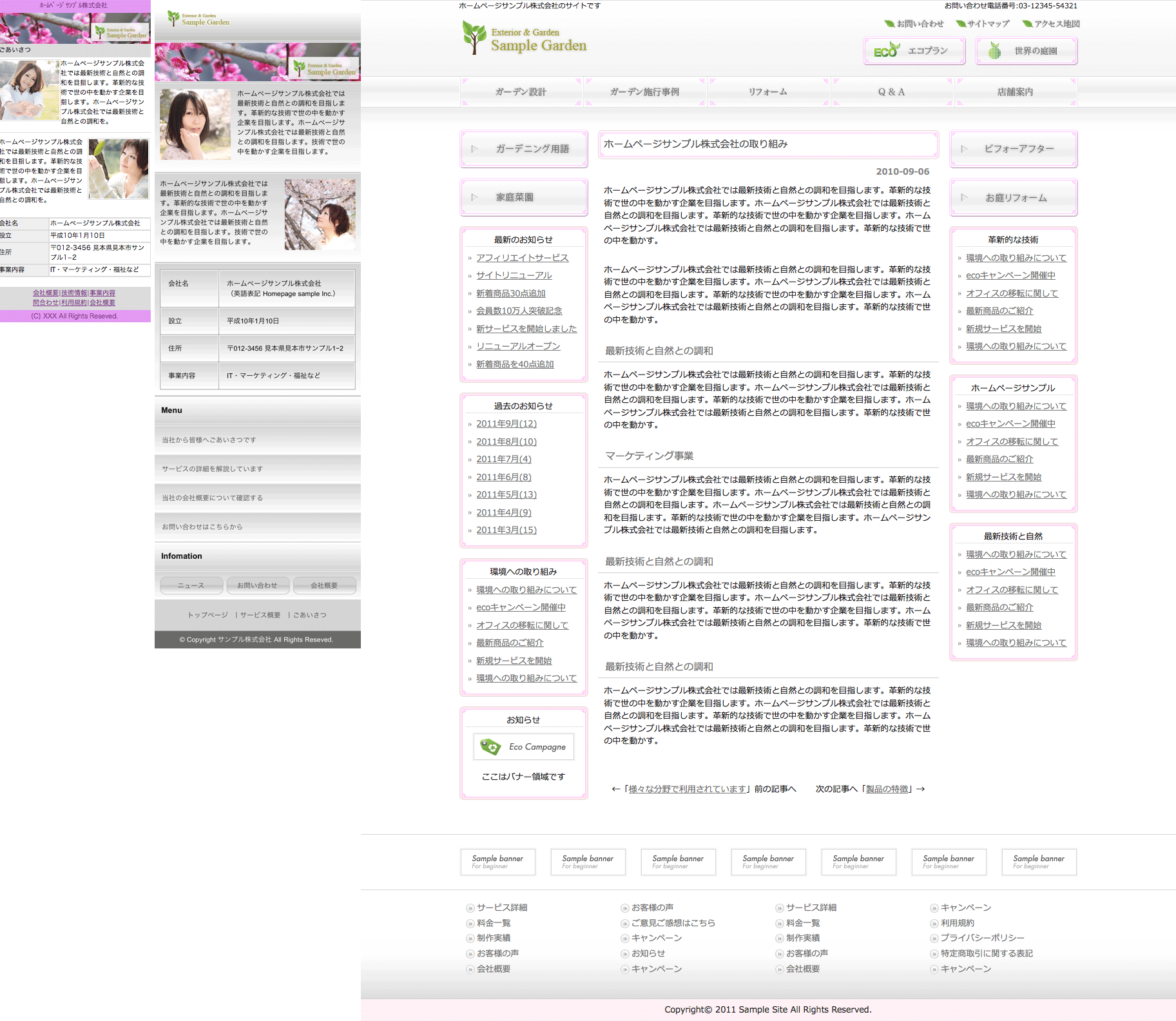Image resolution: width=1176 pixels, height=1021 pixels.
Task: Open the ガーデン設計 navigation tab
Action: (521, 92)
